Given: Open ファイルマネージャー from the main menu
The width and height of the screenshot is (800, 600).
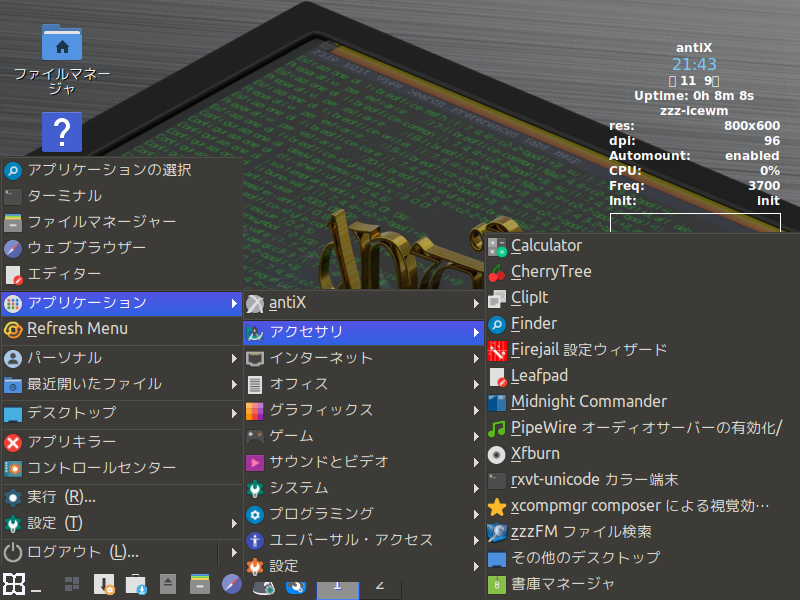Looking at the screenshot, I should coord(121,222).
